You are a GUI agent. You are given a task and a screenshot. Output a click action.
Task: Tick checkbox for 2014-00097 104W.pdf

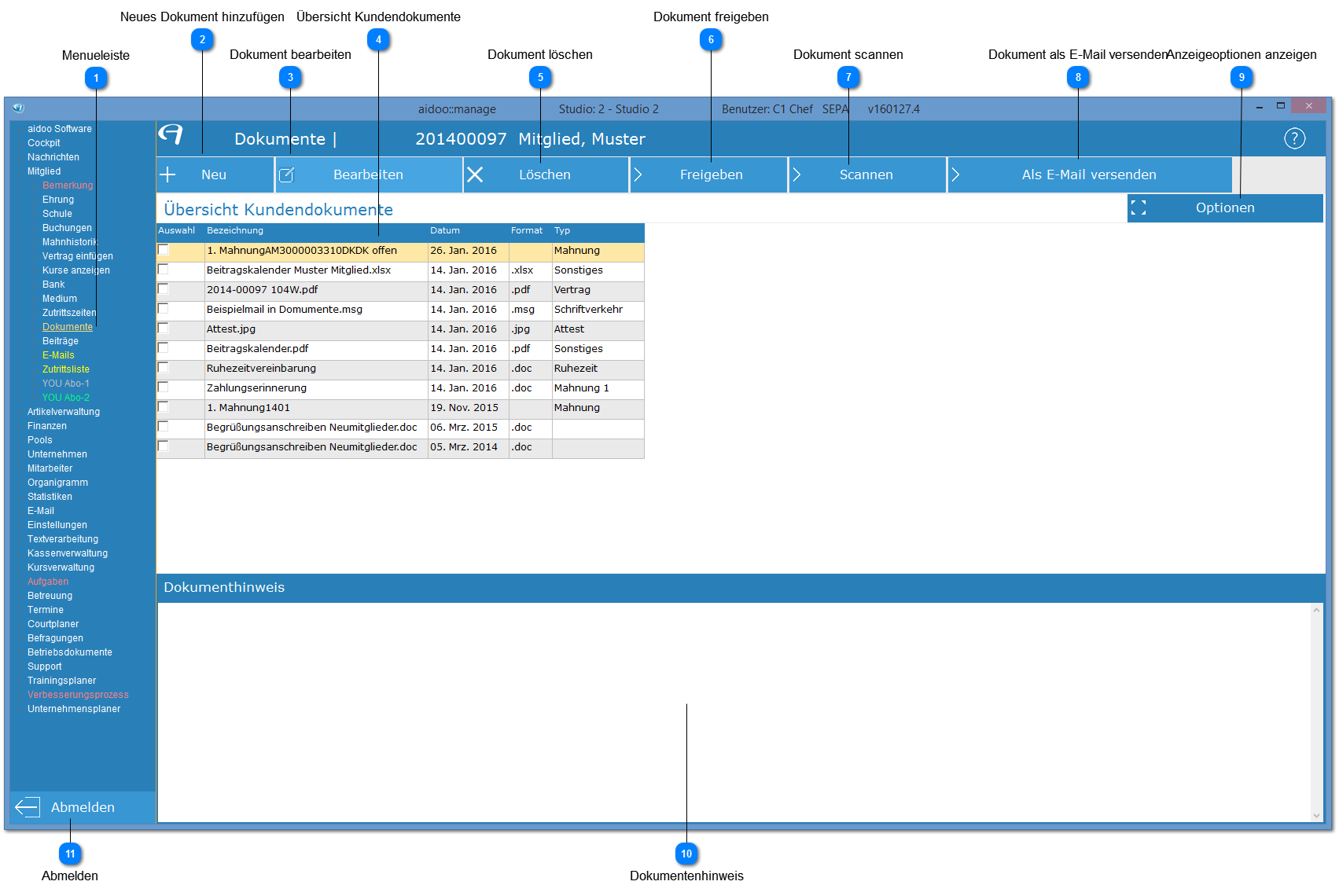tap(164, 289)
